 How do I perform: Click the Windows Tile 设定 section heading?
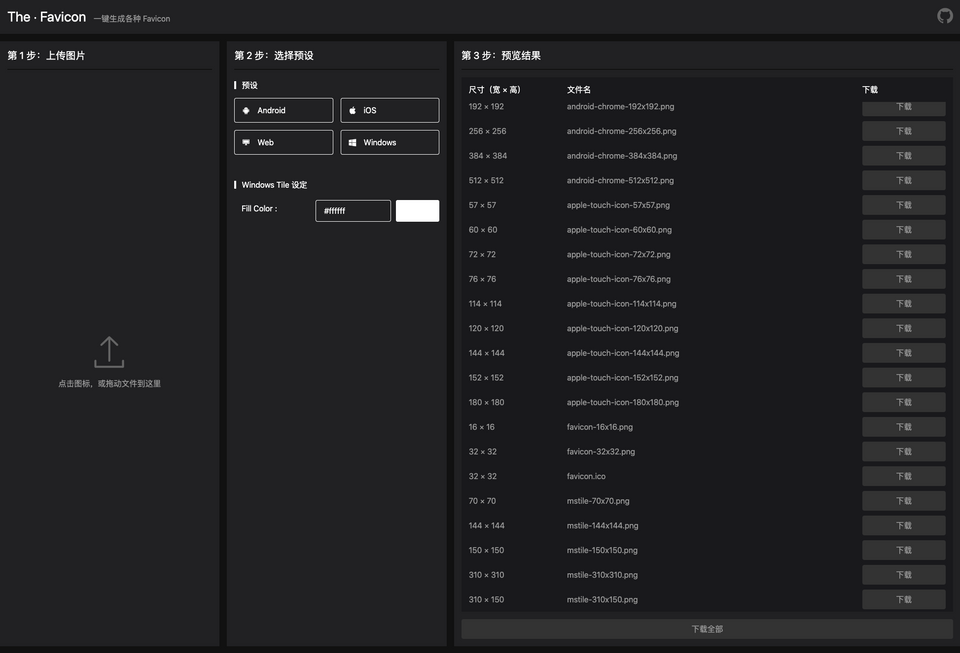[274, 185]
